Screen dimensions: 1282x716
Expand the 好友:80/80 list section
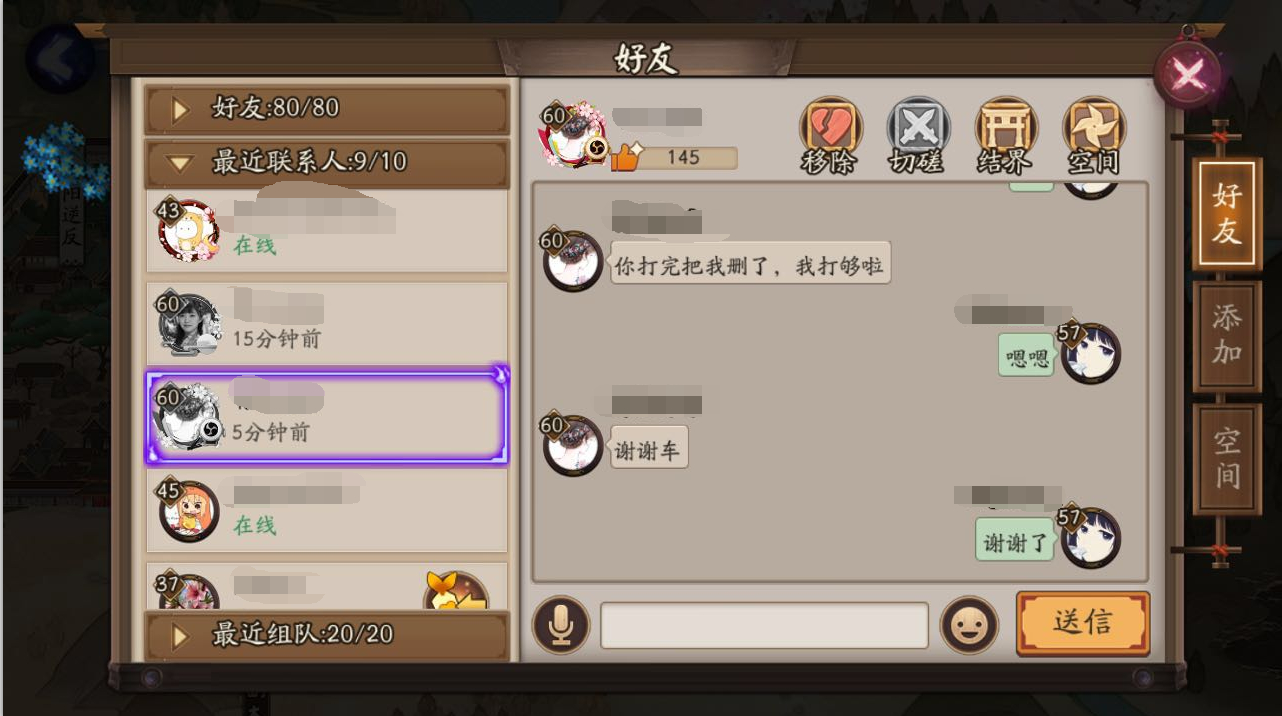point(328,109)
